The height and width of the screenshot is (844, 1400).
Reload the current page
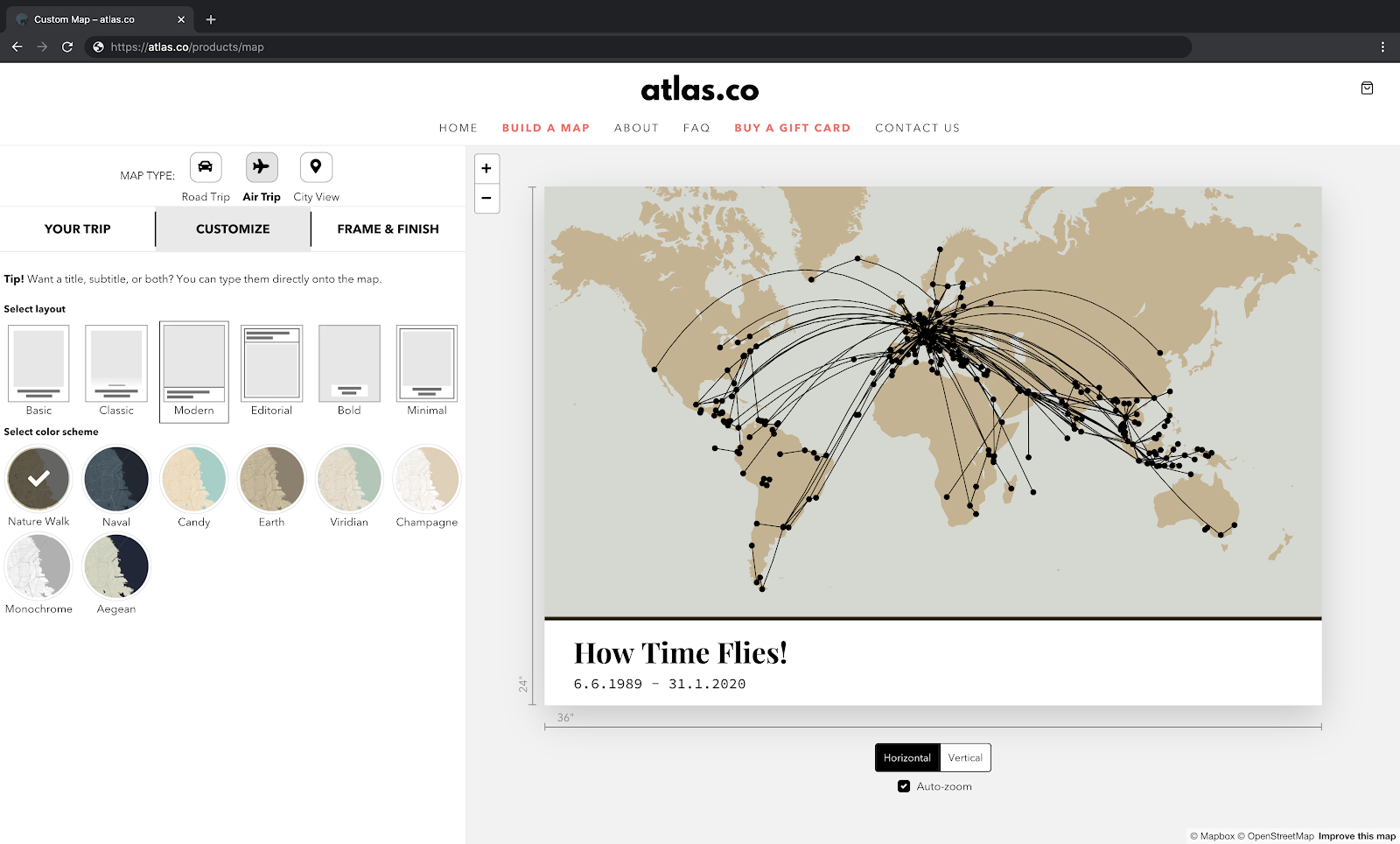click(x=67, y=47)
